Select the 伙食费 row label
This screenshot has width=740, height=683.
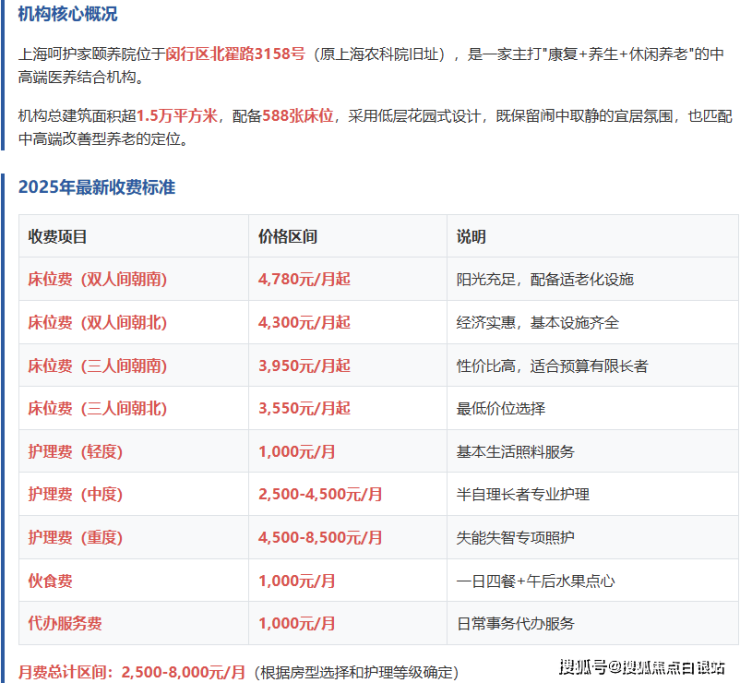(x=50, y=581)
